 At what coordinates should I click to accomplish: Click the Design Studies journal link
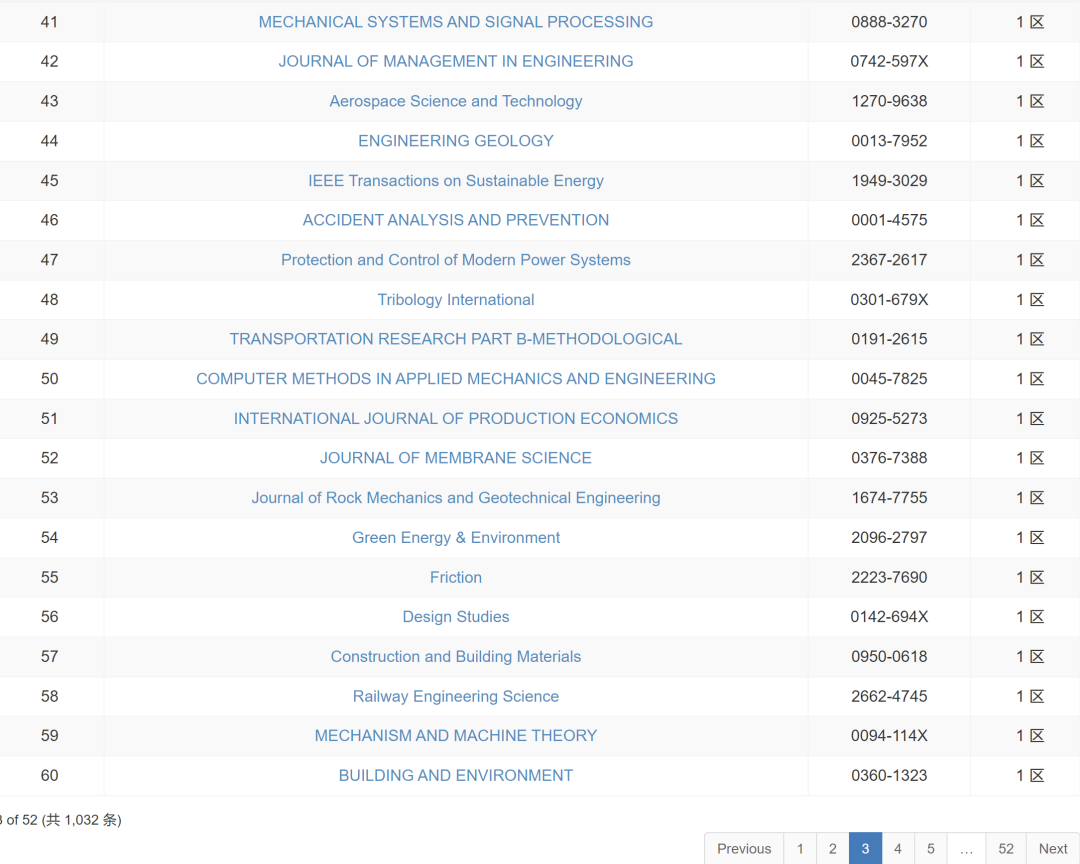click(455, 617)
